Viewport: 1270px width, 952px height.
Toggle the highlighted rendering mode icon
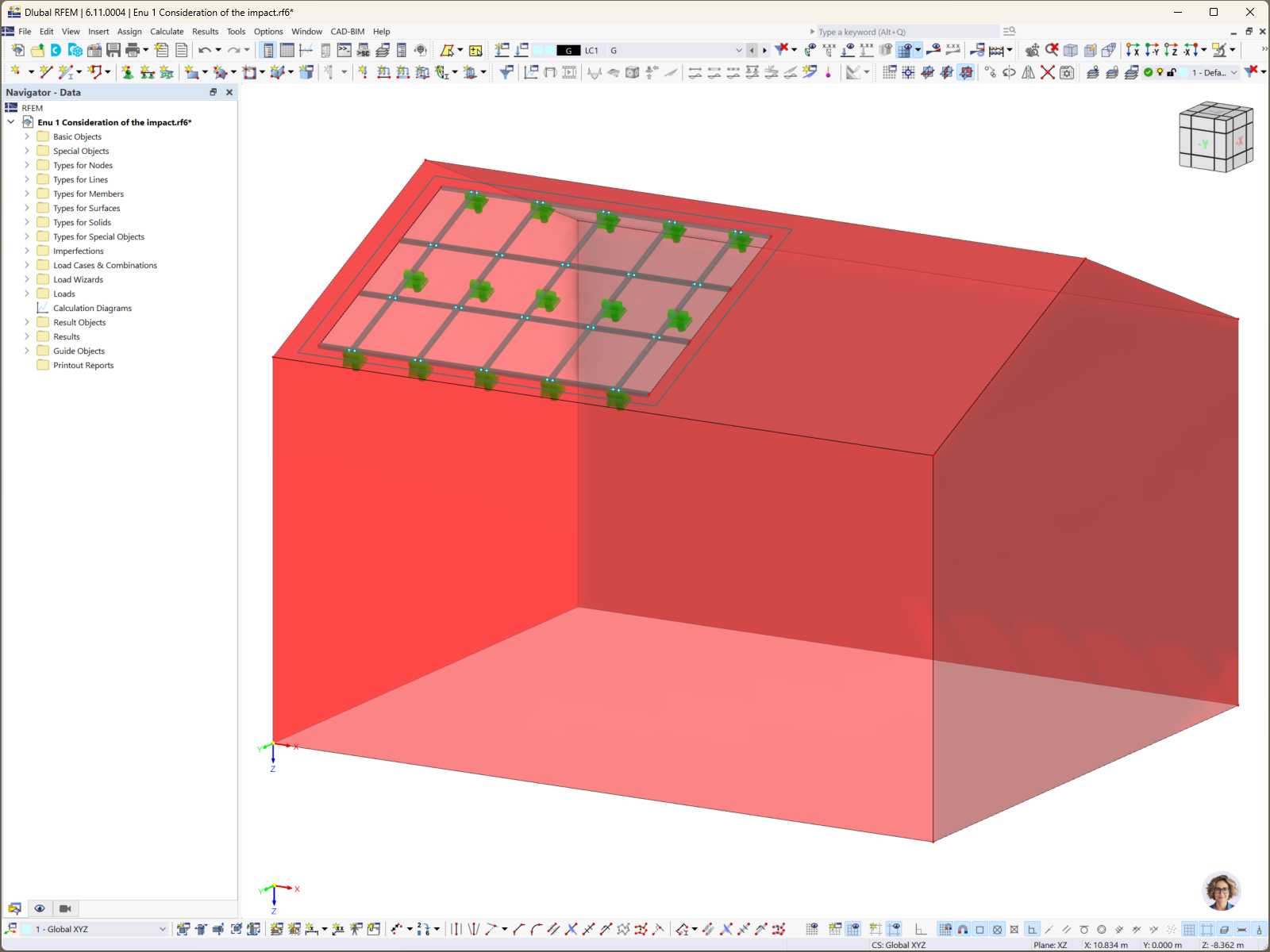[x=905, y=50]
